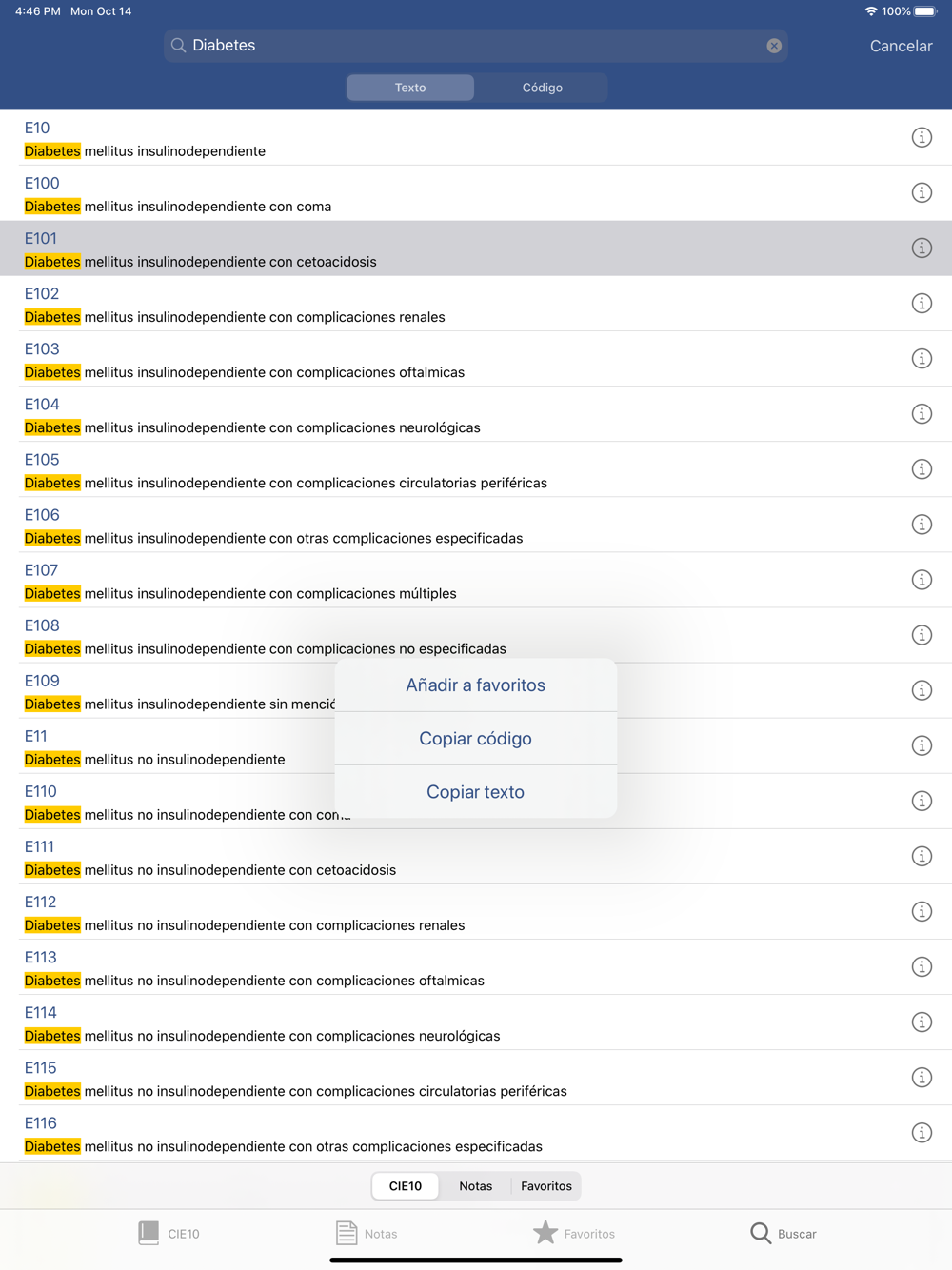The height and width of the screenshot is (1270, 952).
Task: Open info for code E116
Action: (x=922, y=1132)
